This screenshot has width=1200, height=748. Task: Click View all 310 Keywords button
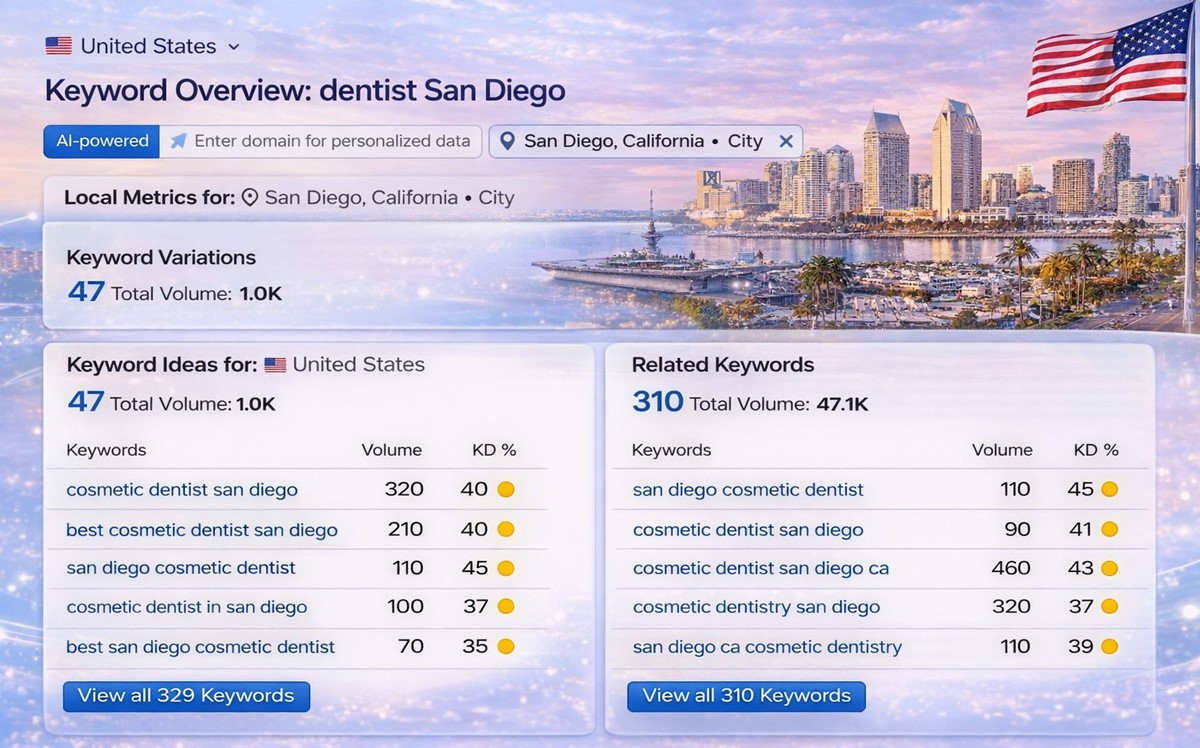(x=746, y=696)
